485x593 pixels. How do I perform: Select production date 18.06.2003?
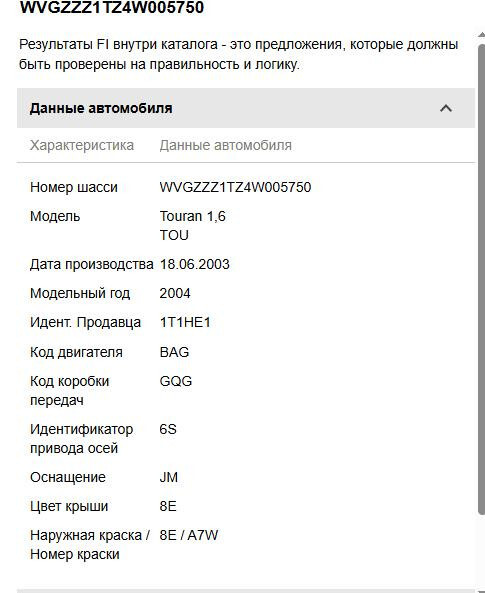(194, 264)
